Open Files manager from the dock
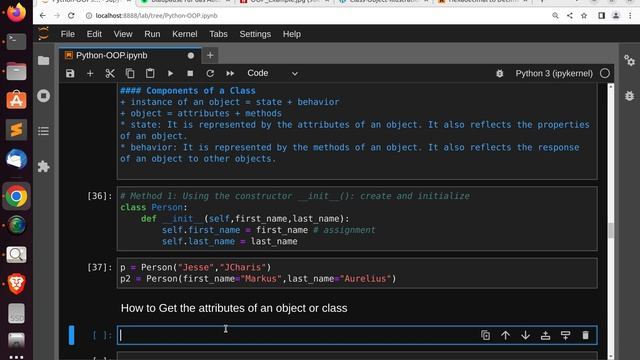Screen dimensions: 640x360 [16, 71]
